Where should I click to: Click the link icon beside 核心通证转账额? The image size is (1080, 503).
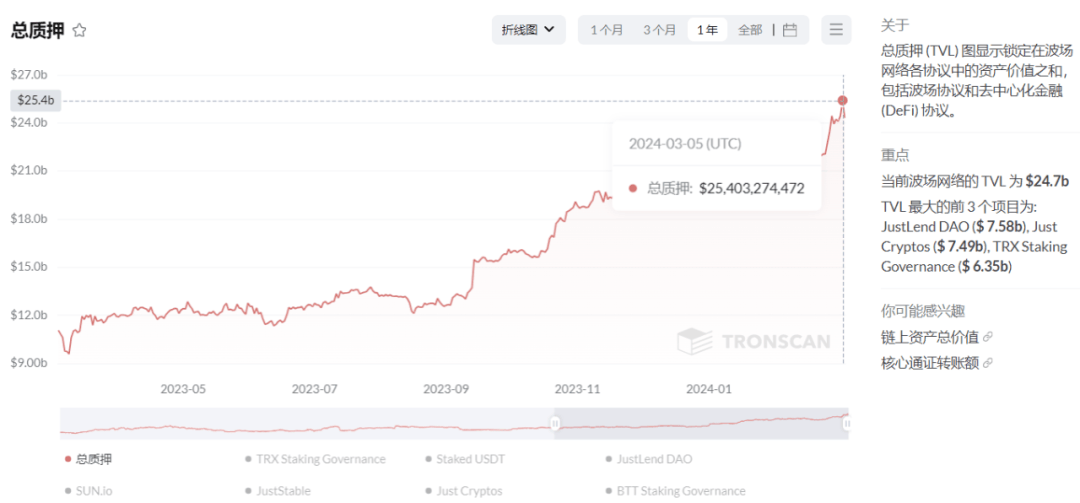point(988,363)
